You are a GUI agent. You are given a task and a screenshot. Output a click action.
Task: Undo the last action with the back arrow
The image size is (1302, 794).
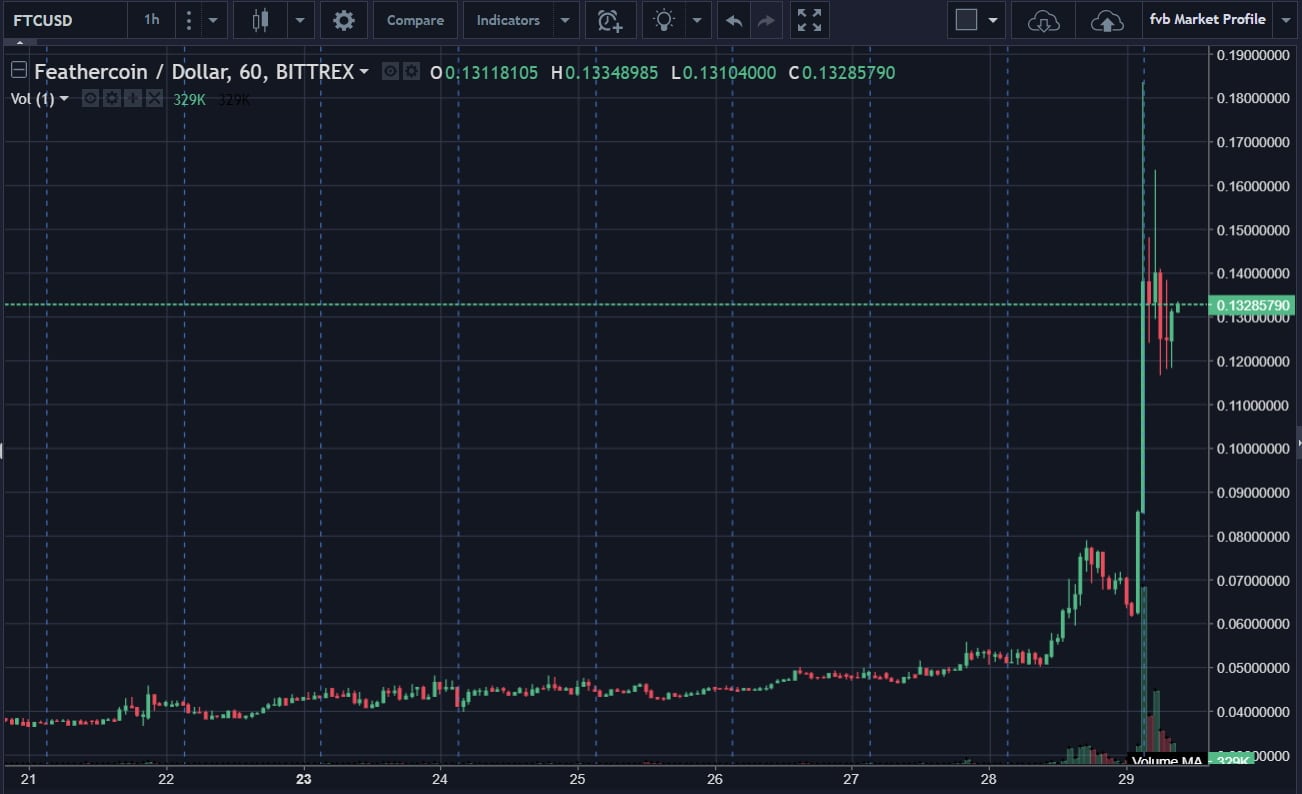(x=735, y=20)
